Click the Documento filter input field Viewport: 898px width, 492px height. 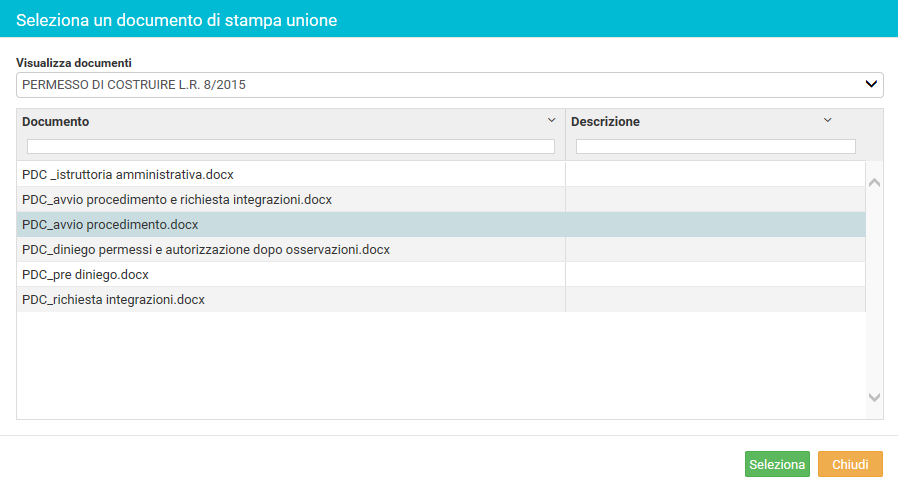(x=291, y=147)
